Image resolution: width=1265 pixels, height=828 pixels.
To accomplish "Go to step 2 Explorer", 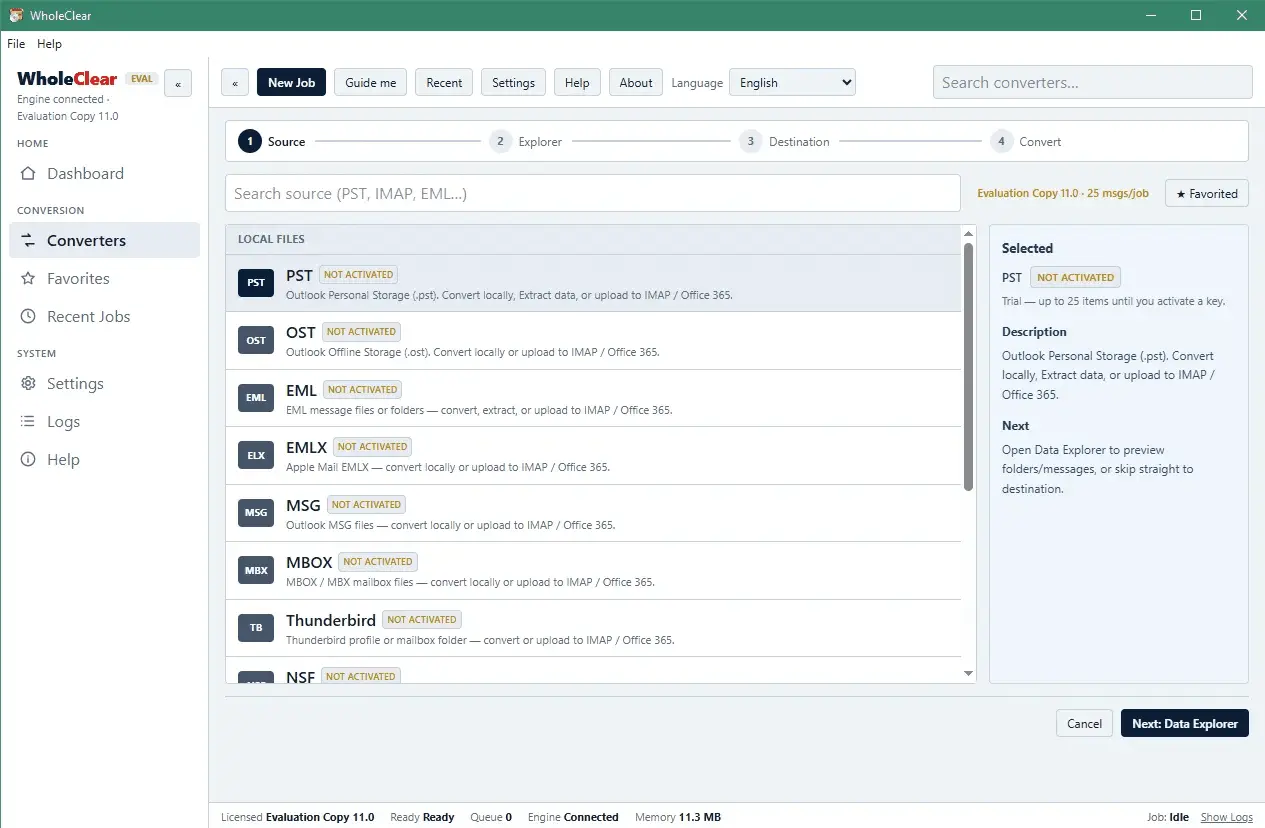I will (x=526, y=142).
